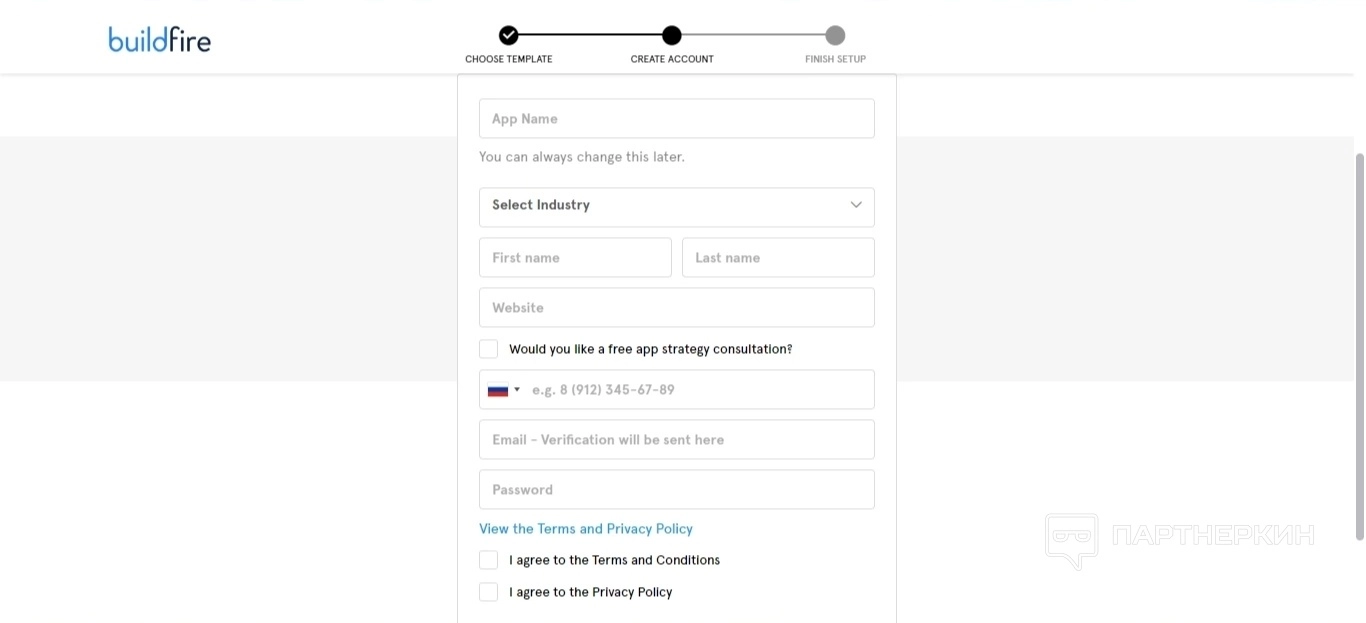1366x623 pixels.
Task: Click the buildfire logo
Action: click(160, 39)
